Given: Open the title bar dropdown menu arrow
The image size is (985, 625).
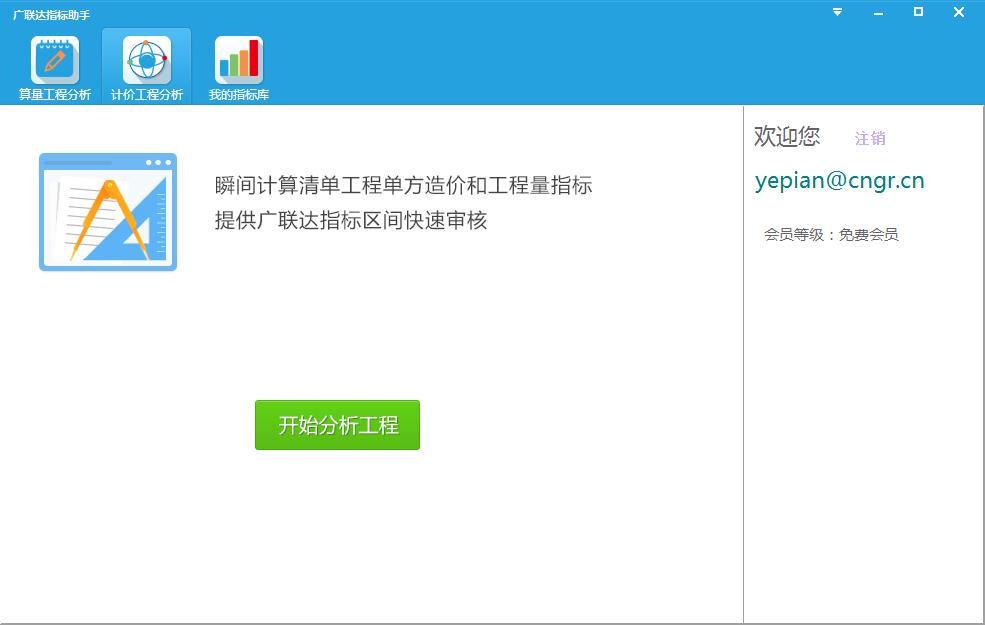Looking at the screenshot, I should (x=837, y=12).
